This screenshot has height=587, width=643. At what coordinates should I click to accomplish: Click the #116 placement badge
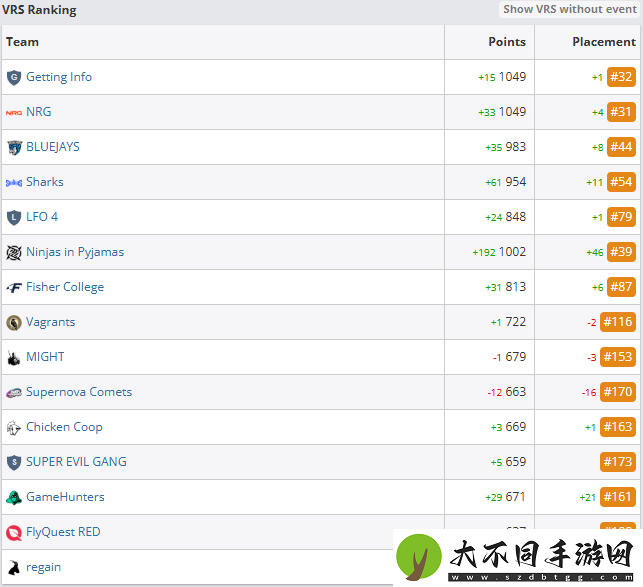618,322
